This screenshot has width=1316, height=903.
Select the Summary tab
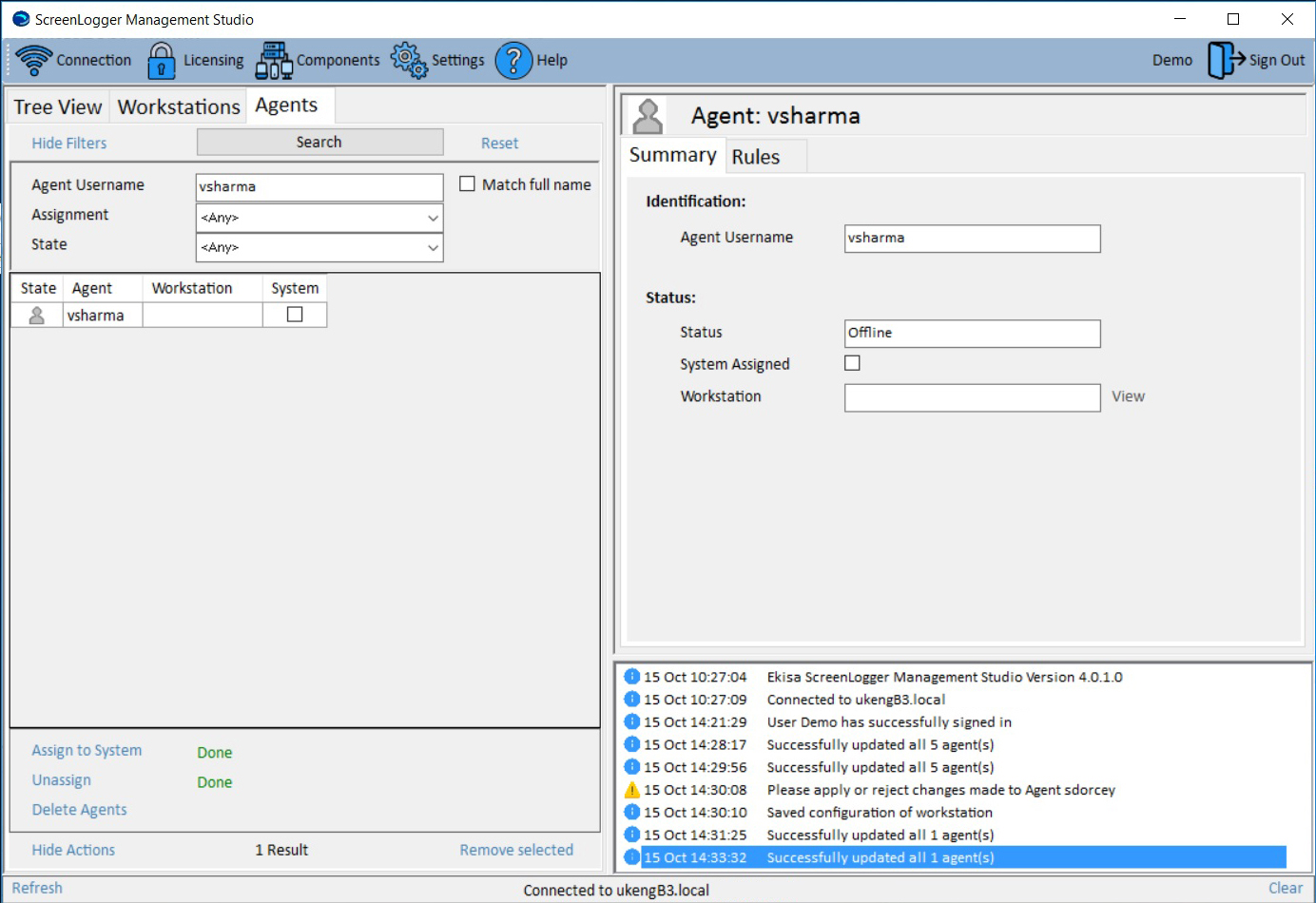tap(672, 155)
